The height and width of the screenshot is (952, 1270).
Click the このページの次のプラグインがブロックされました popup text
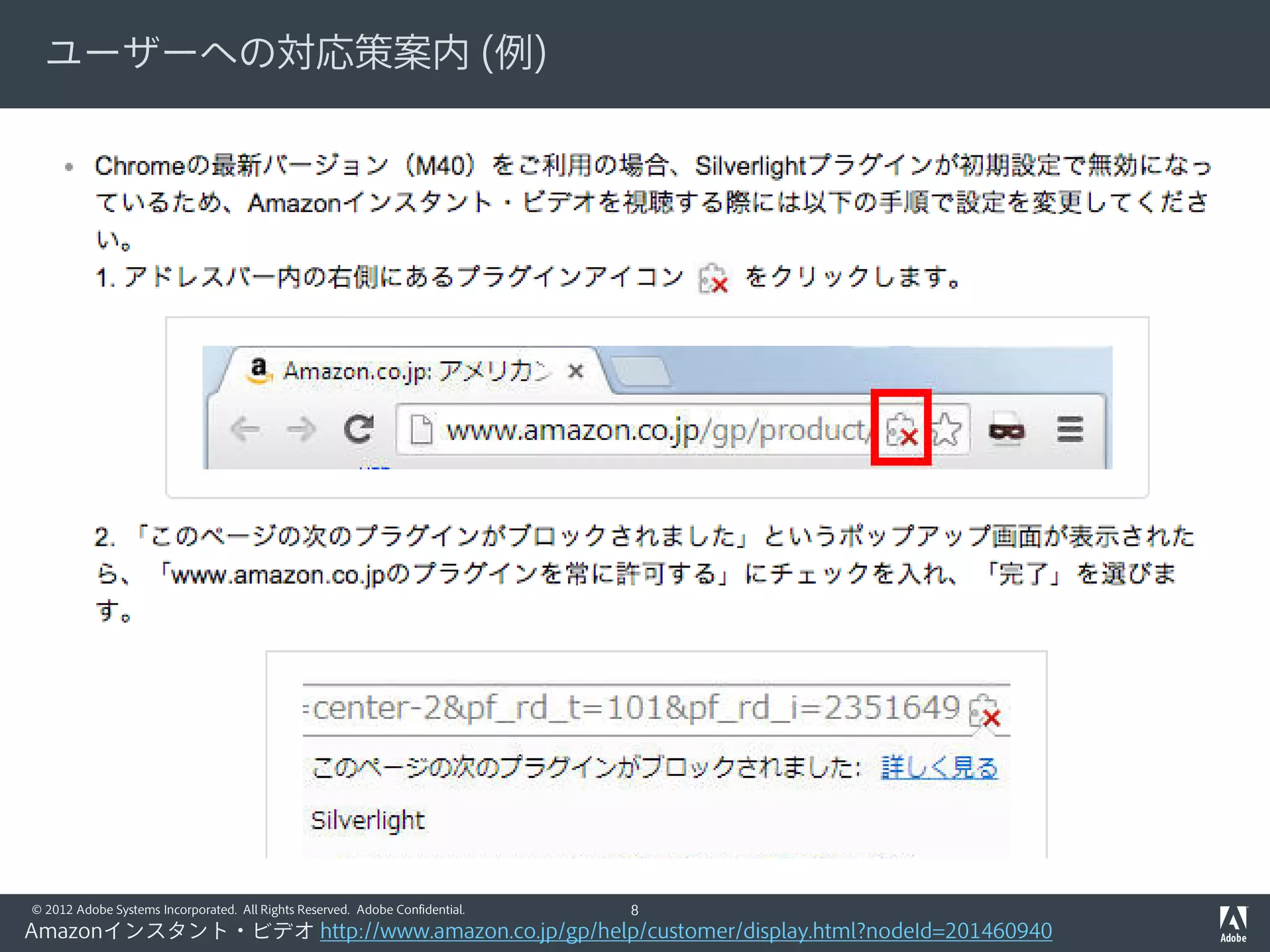[x=586, y=768]
